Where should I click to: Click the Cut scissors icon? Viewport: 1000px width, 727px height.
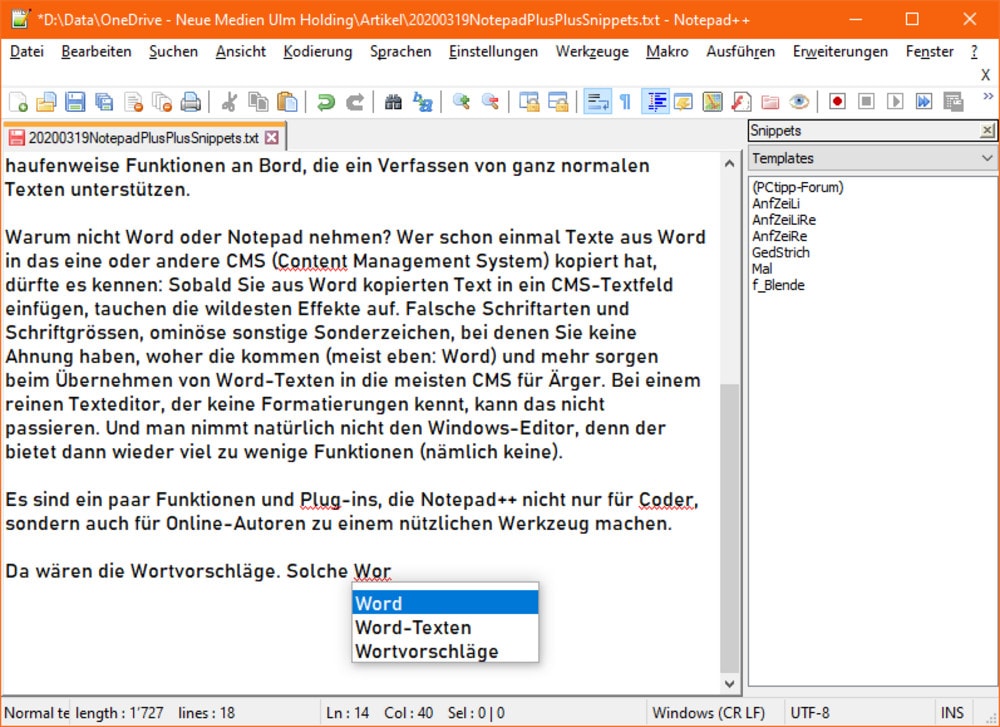coord(229,101)
